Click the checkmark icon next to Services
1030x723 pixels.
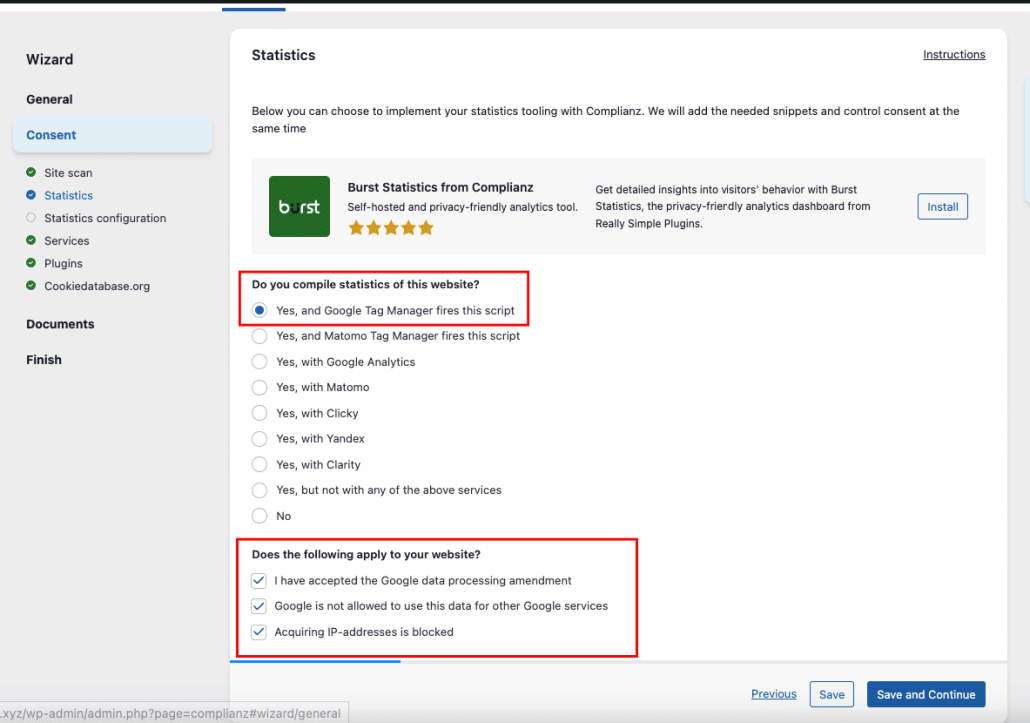point(32,240)
